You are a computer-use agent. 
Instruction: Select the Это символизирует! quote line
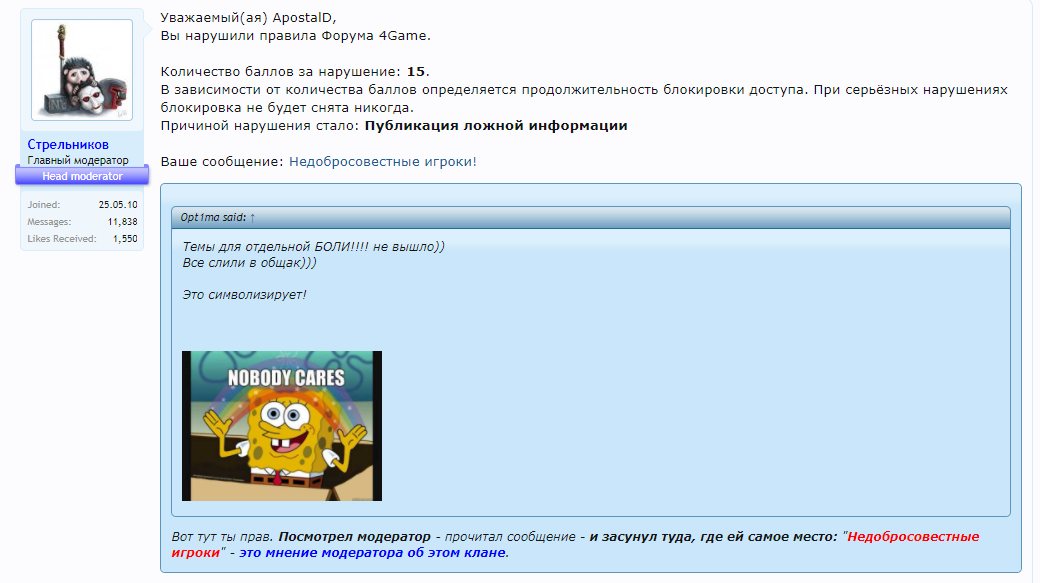coord(244,295)
